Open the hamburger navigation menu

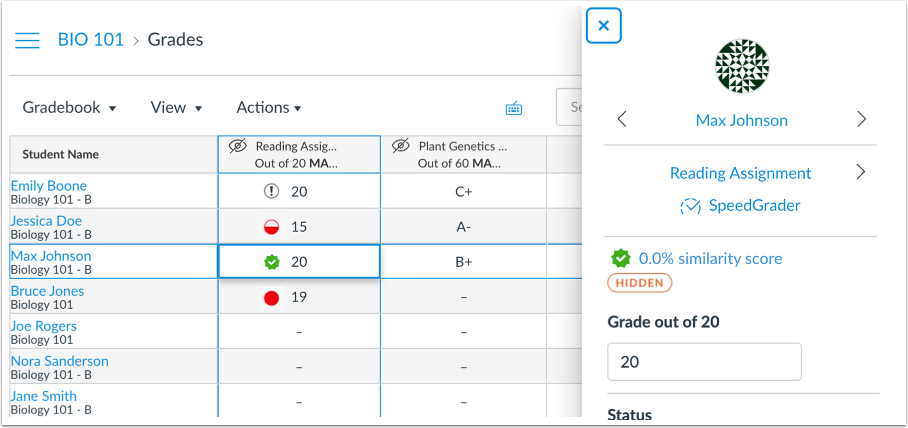click(27, 40)
